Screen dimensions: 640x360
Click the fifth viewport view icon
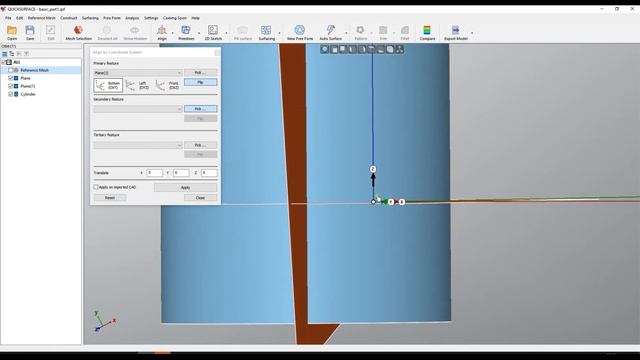tap(362, 49)
